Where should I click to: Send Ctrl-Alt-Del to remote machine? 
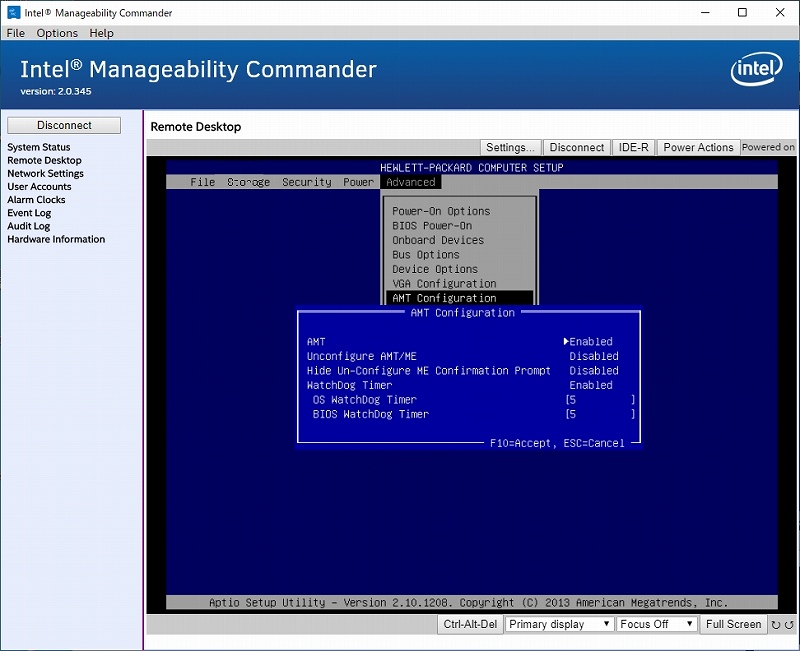(x=470, y=624)
